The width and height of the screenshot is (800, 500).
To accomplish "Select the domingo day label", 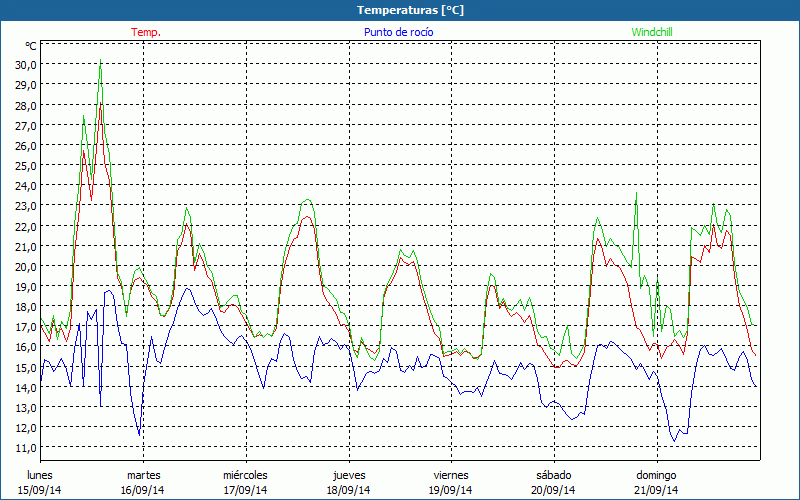I will (x=656, y=475).
